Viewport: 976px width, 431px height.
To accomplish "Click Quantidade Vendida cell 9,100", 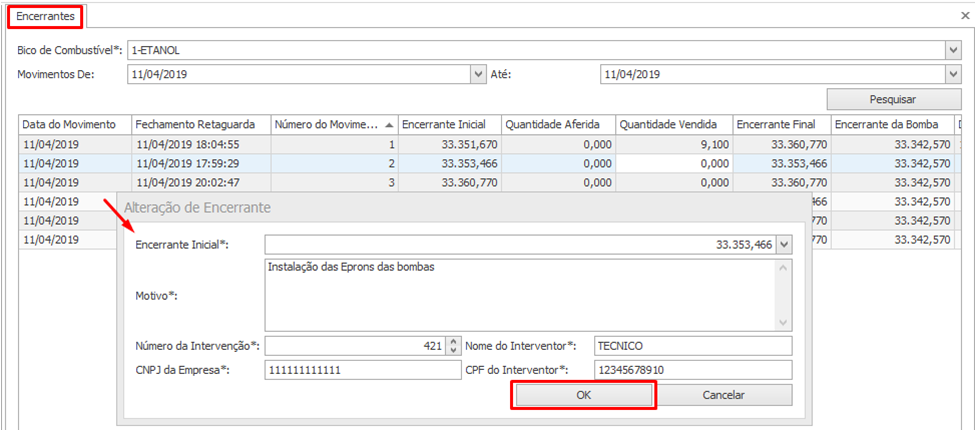I will [x=674, y=145].
